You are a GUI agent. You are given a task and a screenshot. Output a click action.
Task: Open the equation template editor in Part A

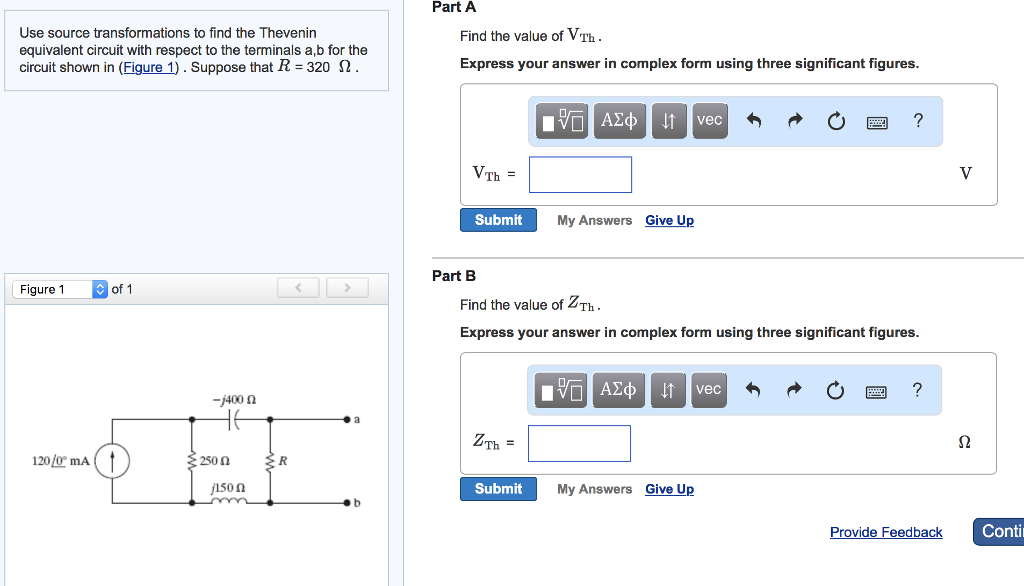click(560, 120)
